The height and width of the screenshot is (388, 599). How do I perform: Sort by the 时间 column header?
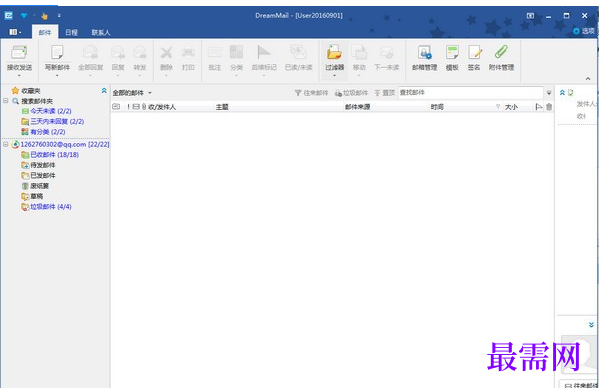click(437, 107)
